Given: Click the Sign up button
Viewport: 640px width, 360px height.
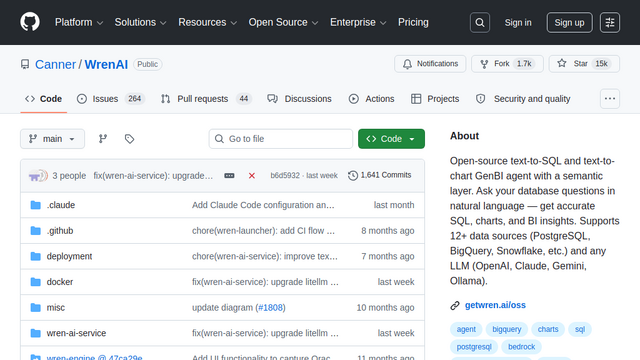Looking at the screenshot, I should [569, 22].
